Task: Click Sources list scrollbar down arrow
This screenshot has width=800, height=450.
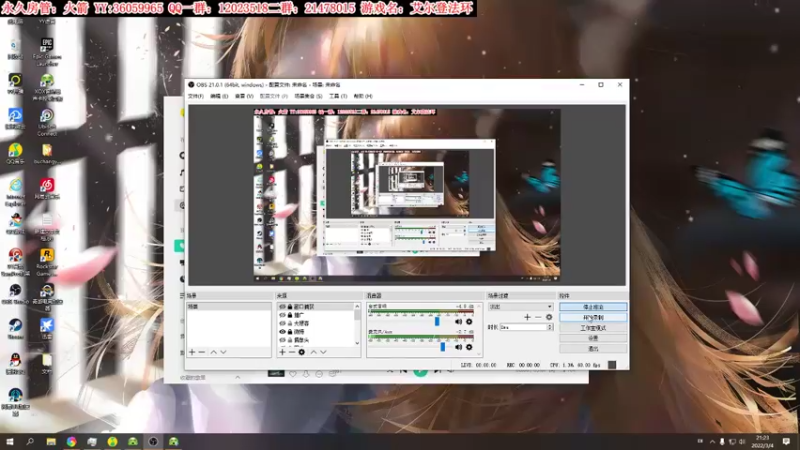Action: [x=357, y=343]
